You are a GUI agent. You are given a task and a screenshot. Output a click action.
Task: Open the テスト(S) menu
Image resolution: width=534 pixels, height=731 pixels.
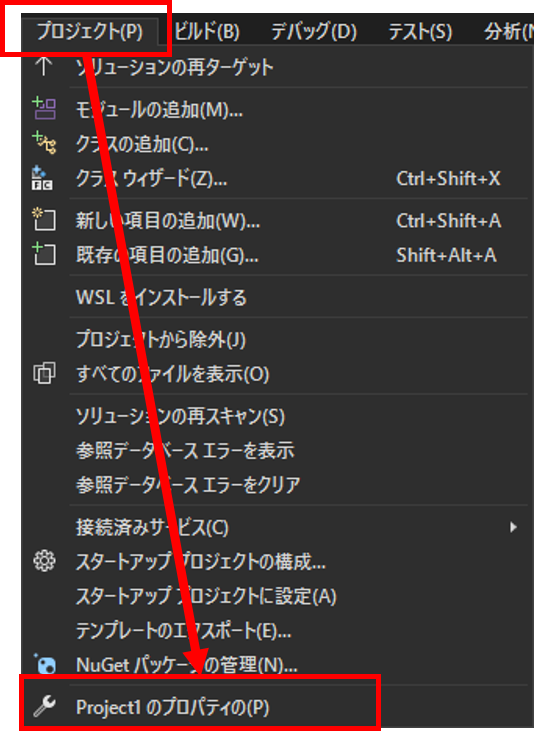point(420,31)
